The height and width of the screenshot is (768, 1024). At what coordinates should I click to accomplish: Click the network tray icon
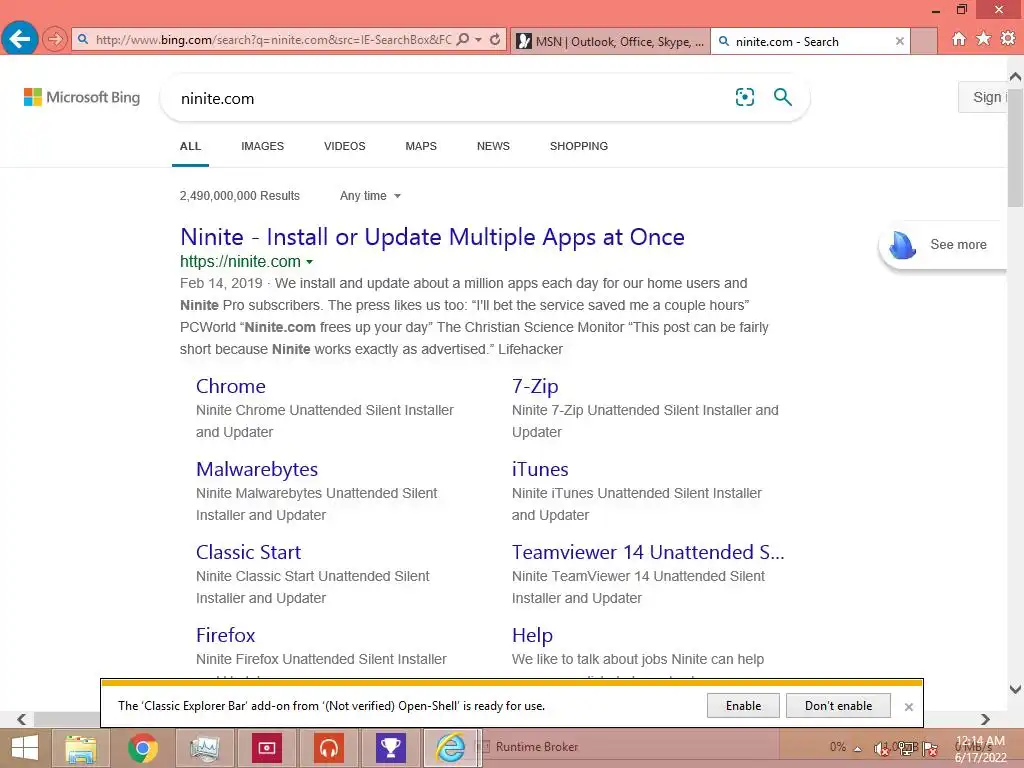point(906,748)
